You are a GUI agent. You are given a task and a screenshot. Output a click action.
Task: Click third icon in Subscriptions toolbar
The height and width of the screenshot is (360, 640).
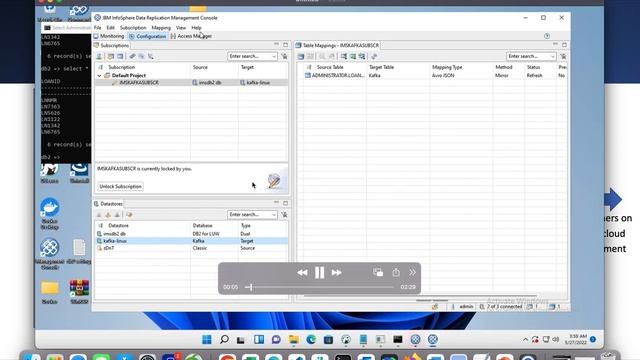tap(120, 56)
